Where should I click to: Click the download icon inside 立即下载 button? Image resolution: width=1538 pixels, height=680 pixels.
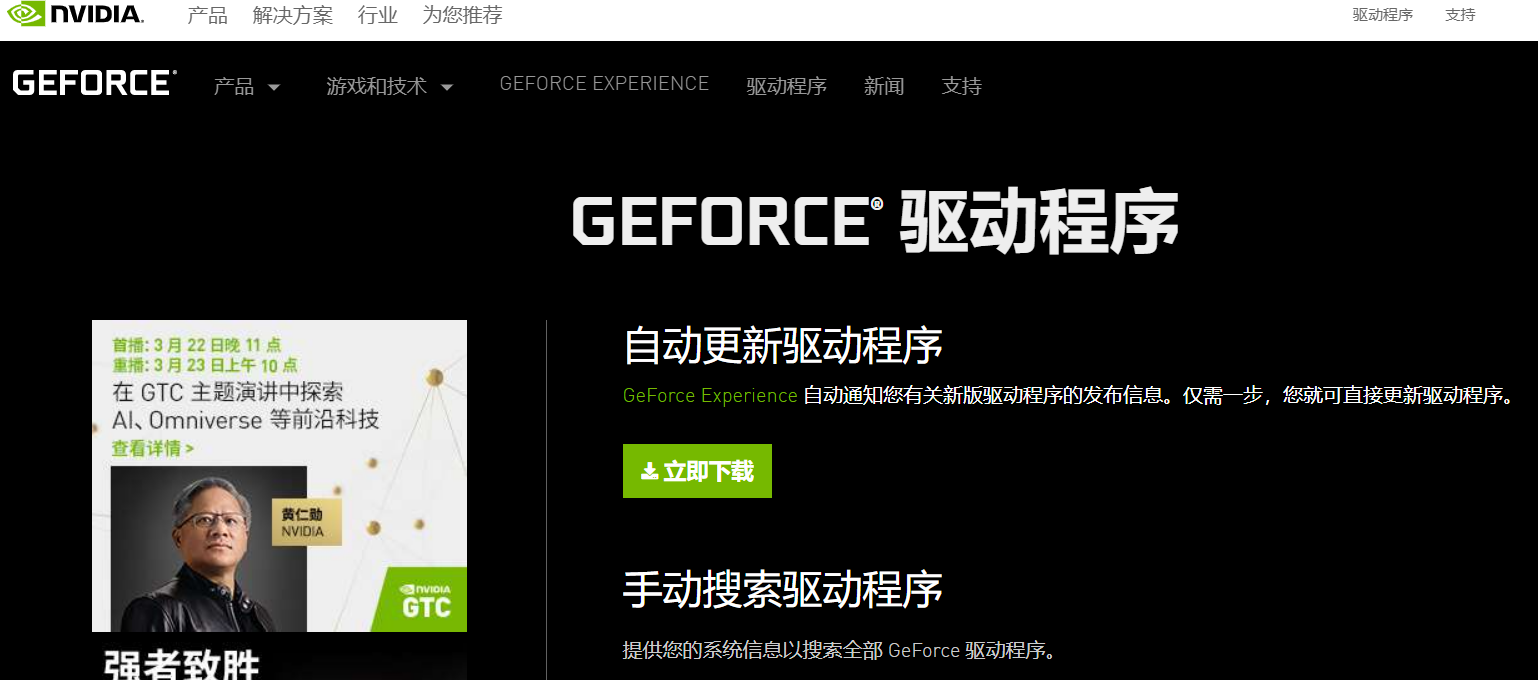tap(648, 470)
